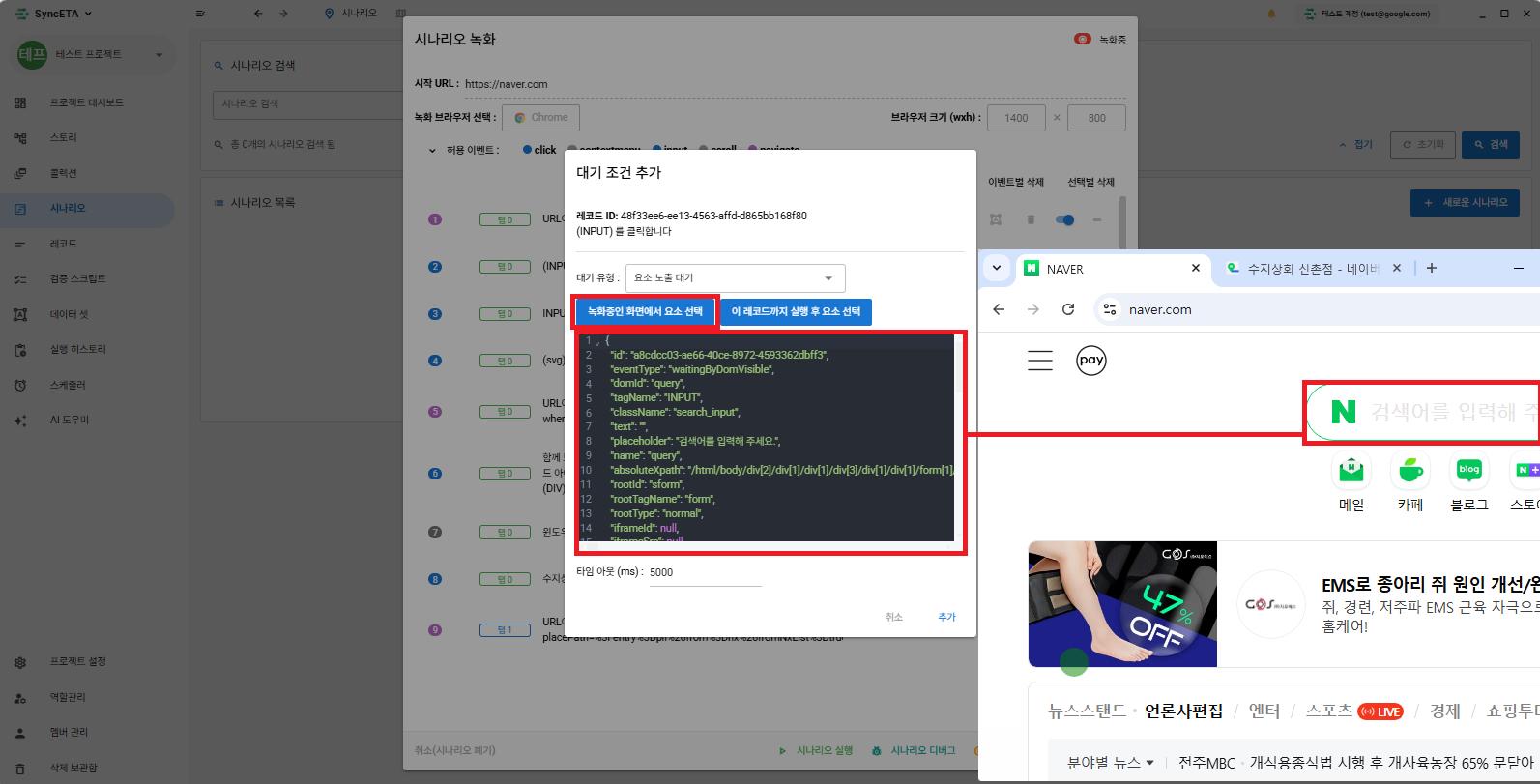Open the 대기 유형 combo box
This screenshot has height=784, width=1540.
click(736, 277)
